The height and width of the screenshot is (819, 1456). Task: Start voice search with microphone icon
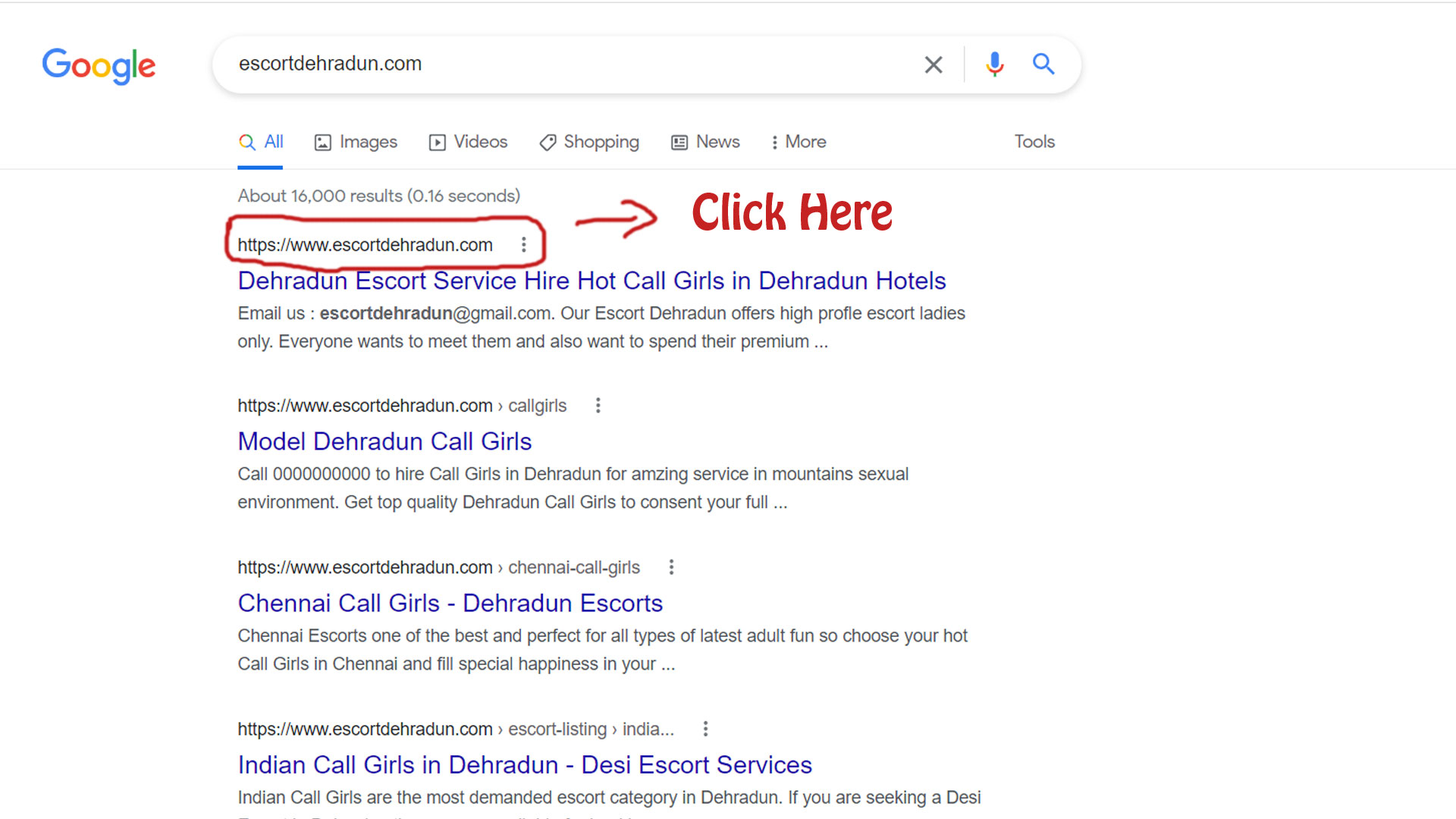[994, 64]
